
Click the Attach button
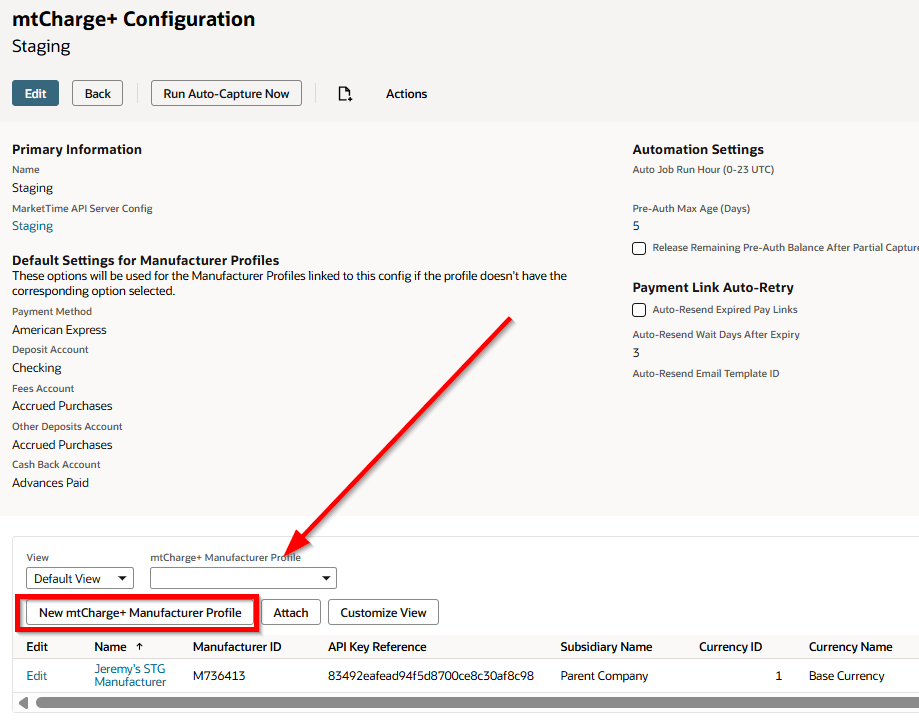click(291, 612)
